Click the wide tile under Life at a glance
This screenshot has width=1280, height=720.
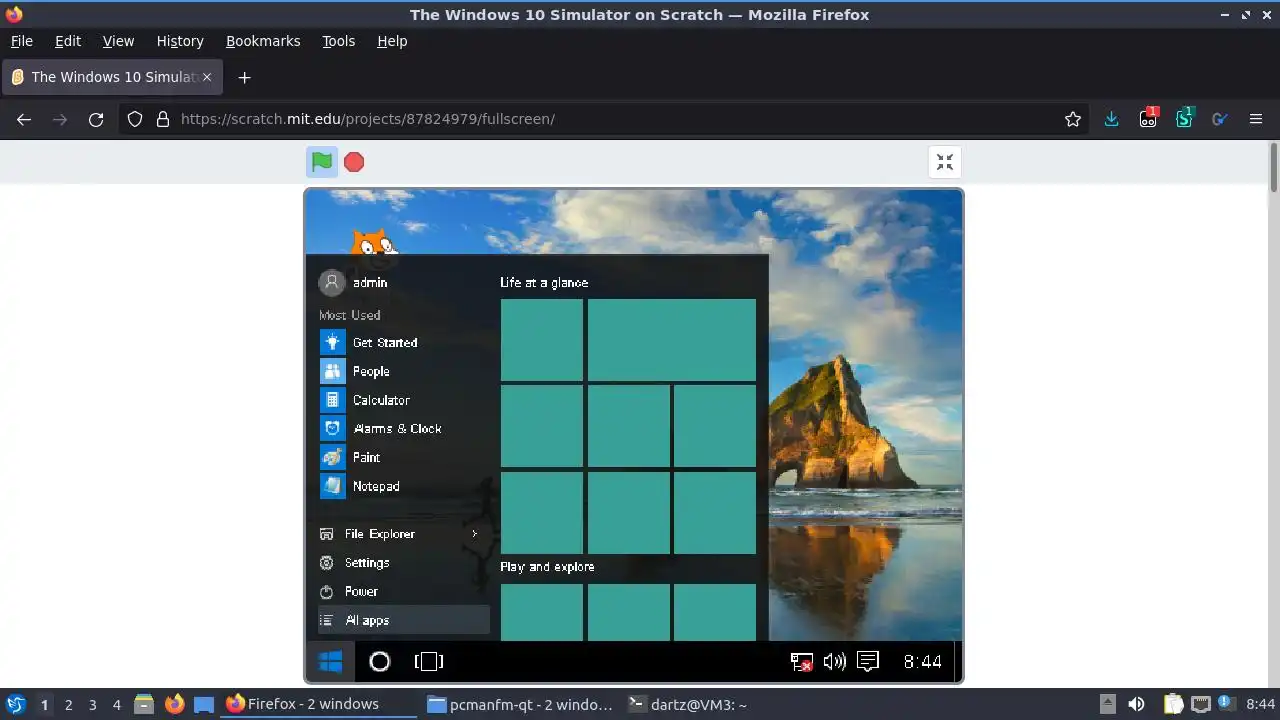[x=671, y=340]
